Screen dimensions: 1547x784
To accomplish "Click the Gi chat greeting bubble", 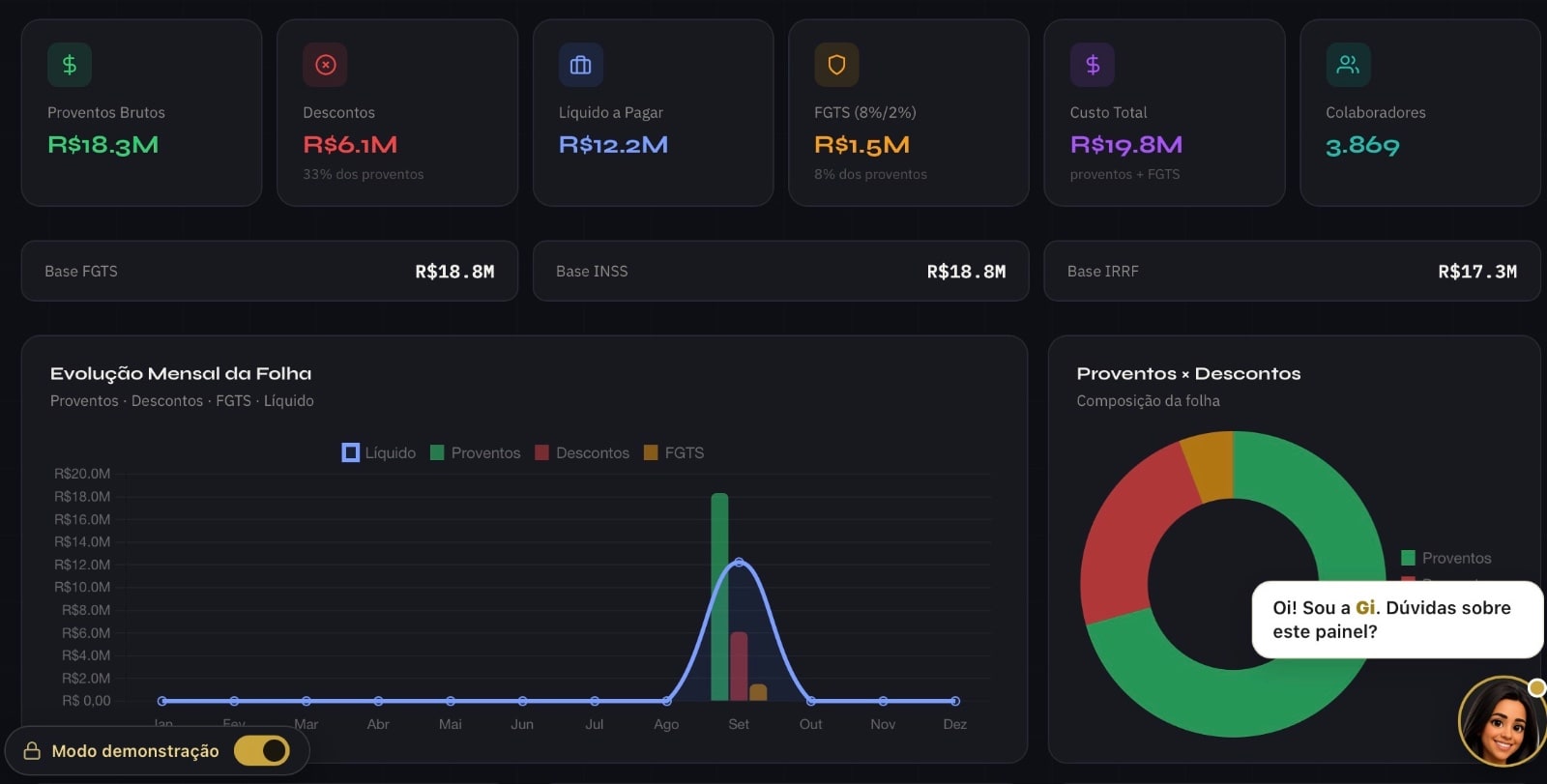I will 1396,620.
